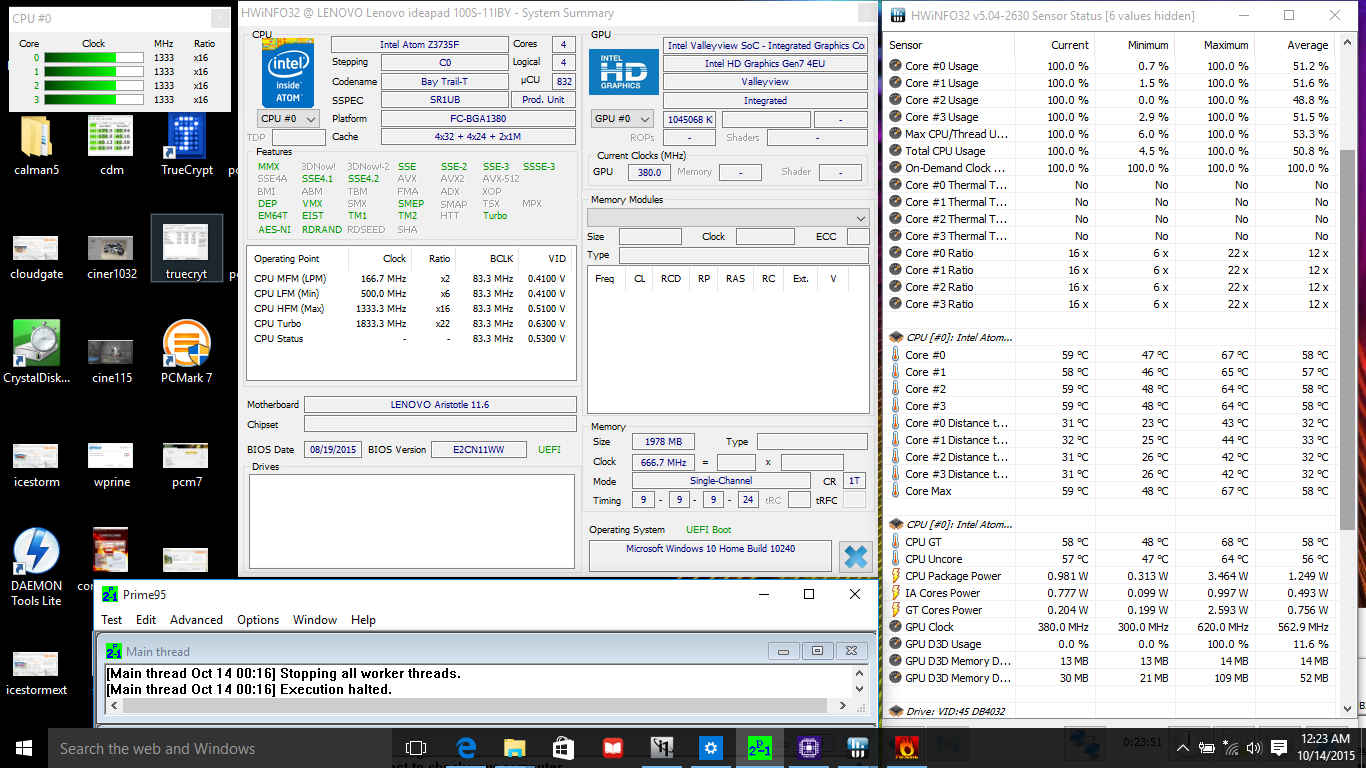The width and height of the screenshot is (1366, 768).
Task: Open Windows Store from the taskbar
Action: [563, 747]
